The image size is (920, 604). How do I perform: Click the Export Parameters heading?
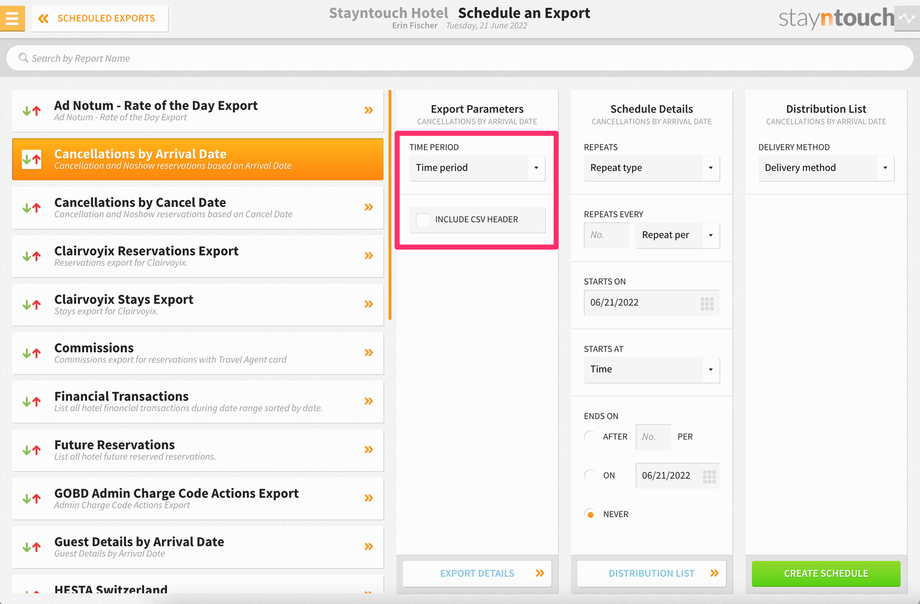click(x=477, y=109)
